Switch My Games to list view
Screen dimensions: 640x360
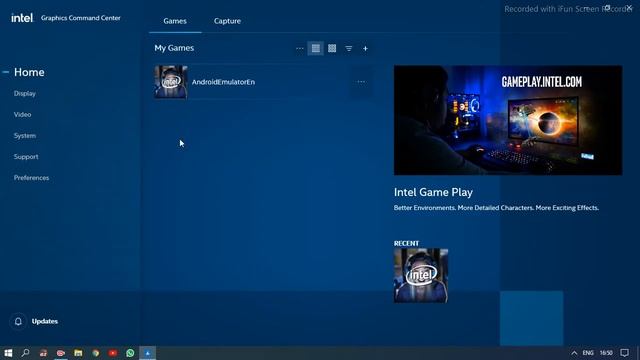click(316, 49)
